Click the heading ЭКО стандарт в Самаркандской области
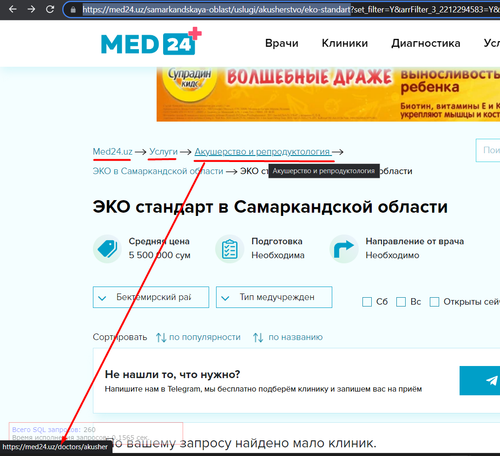The width and height of the screenshot is (500, 456). [x=270, y=207]
